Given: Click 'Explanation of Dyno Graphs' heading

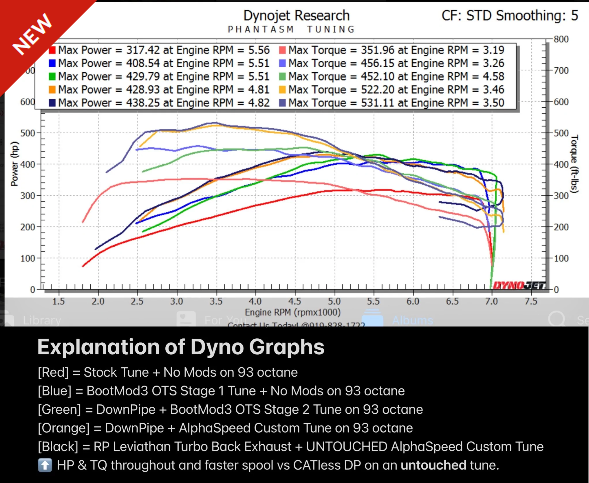Looking at the screenshot, I should 181,347.
